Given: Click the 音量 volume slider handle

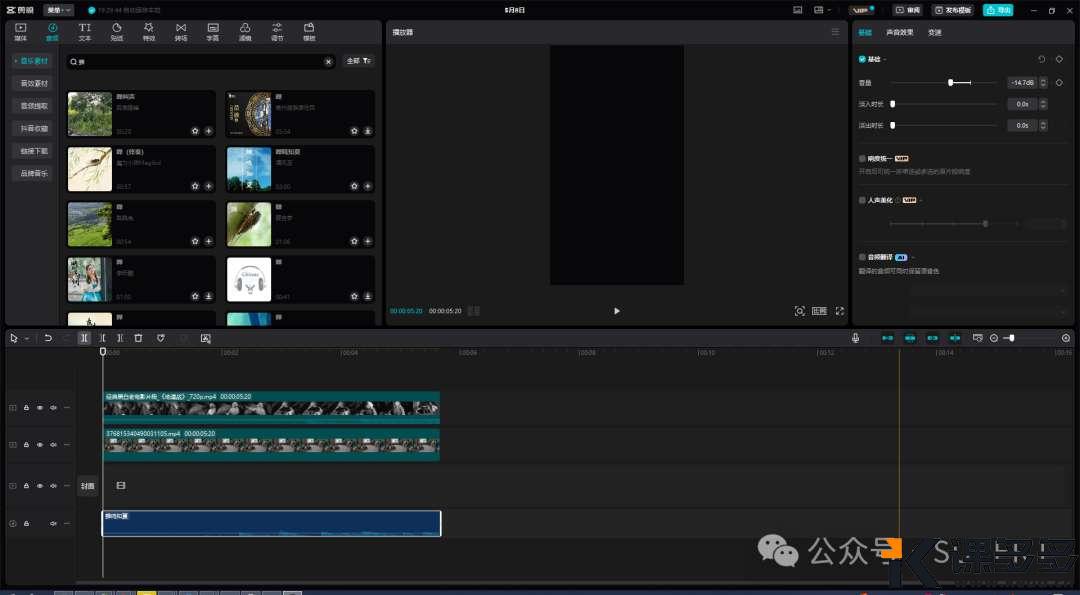Looking at the screenshot, I should coord(951,82).
